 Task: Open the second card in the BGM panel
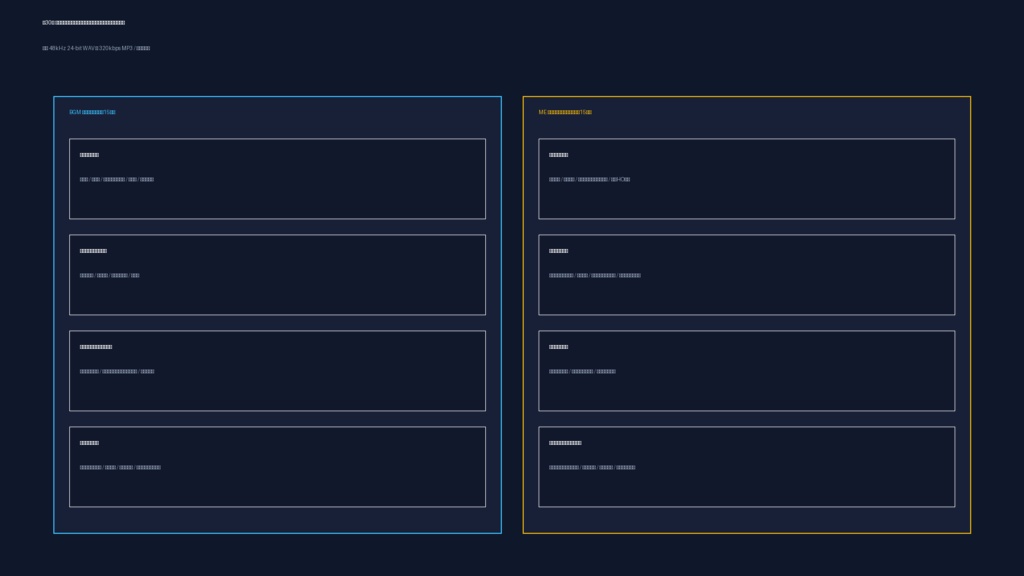tap(278, 275)
